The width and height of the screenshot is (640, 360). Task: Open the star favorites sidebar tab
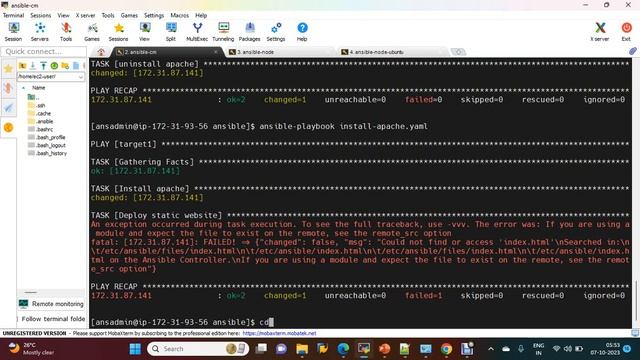(8, 68)
